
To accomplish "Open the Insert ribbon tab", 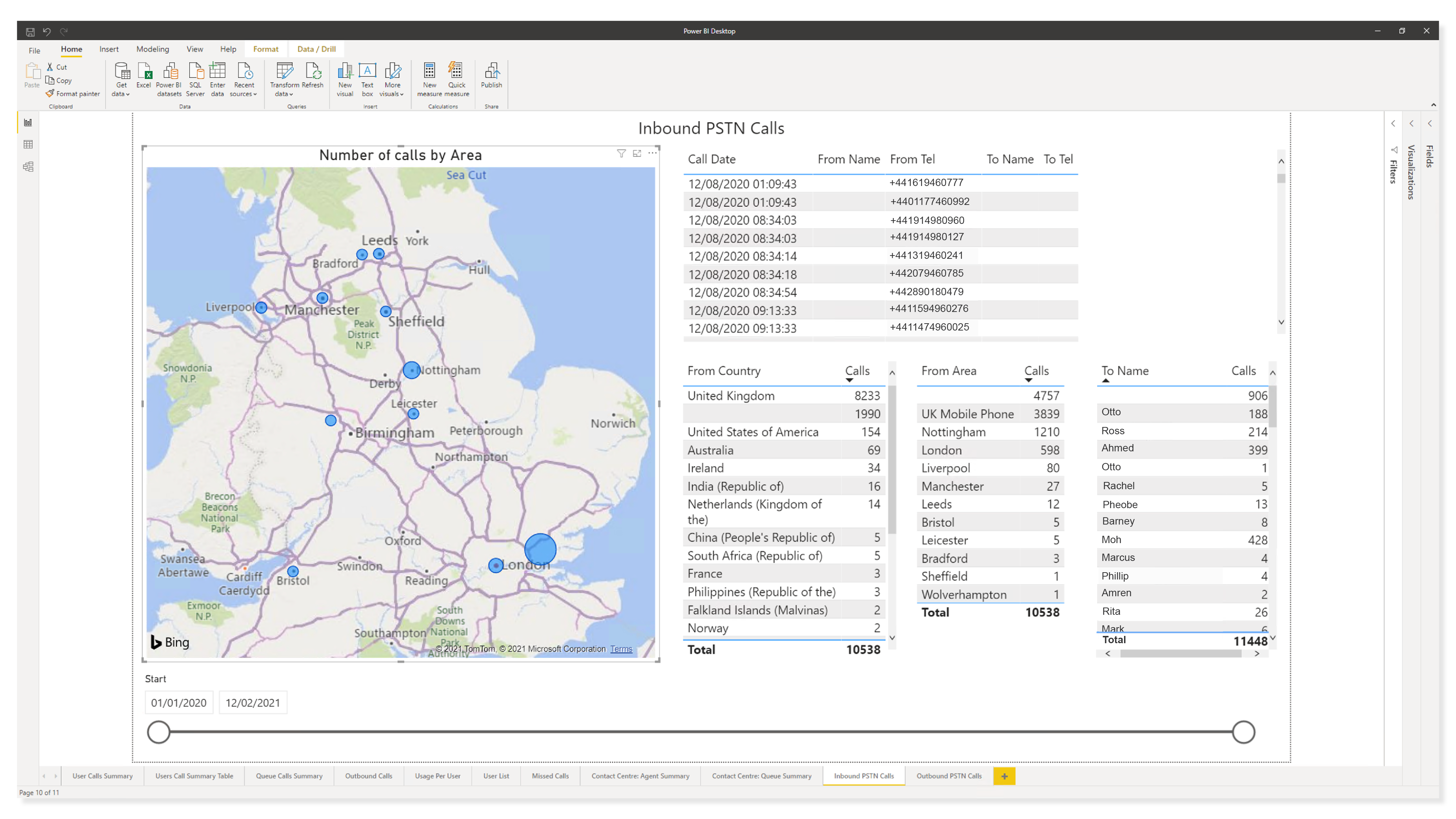I will pos(108,49).
